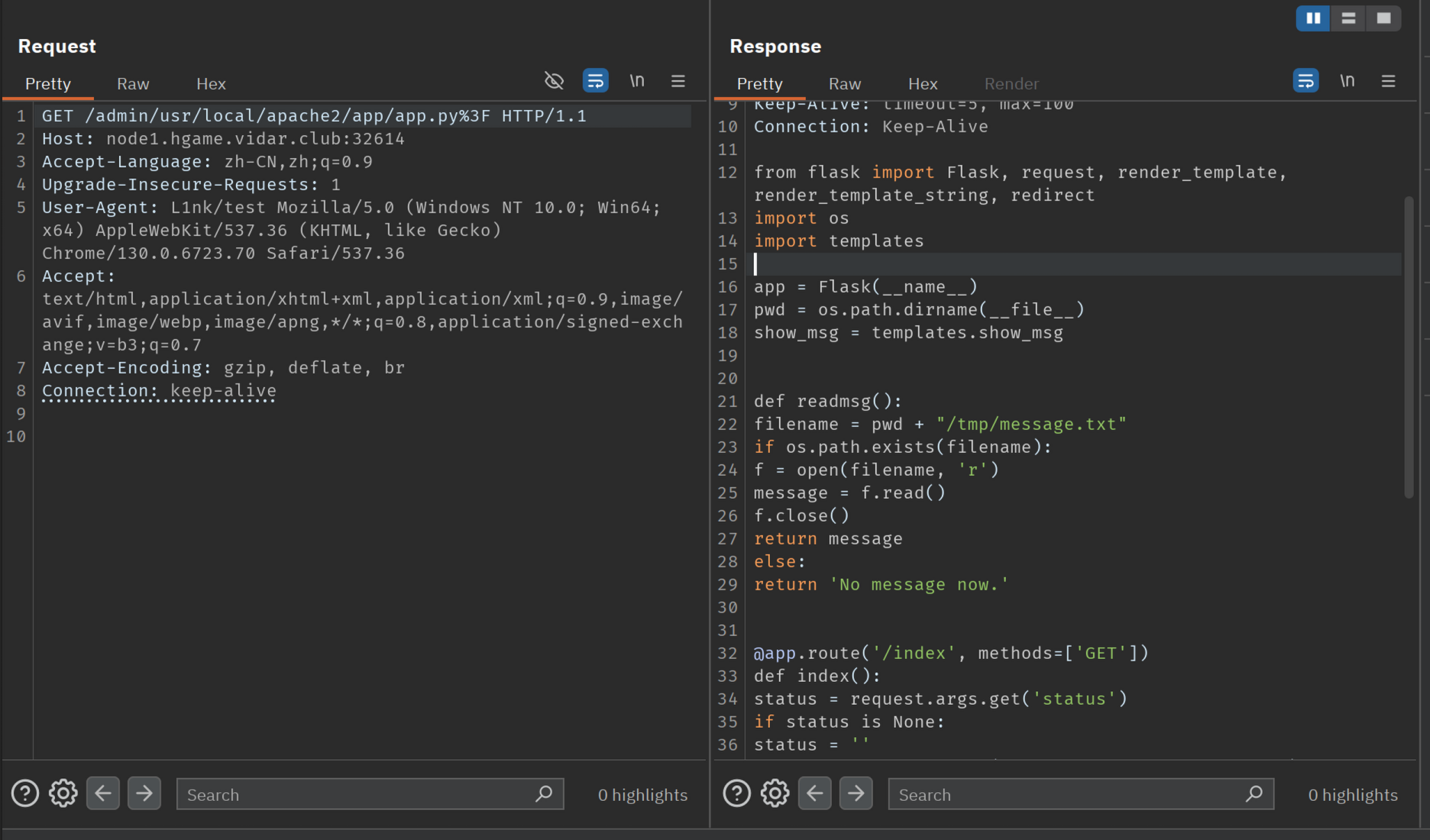Image resolution: width=1430 pixels, height=840 pixels.
Task: Click the Response panel heading
Action: pos(775,46)
